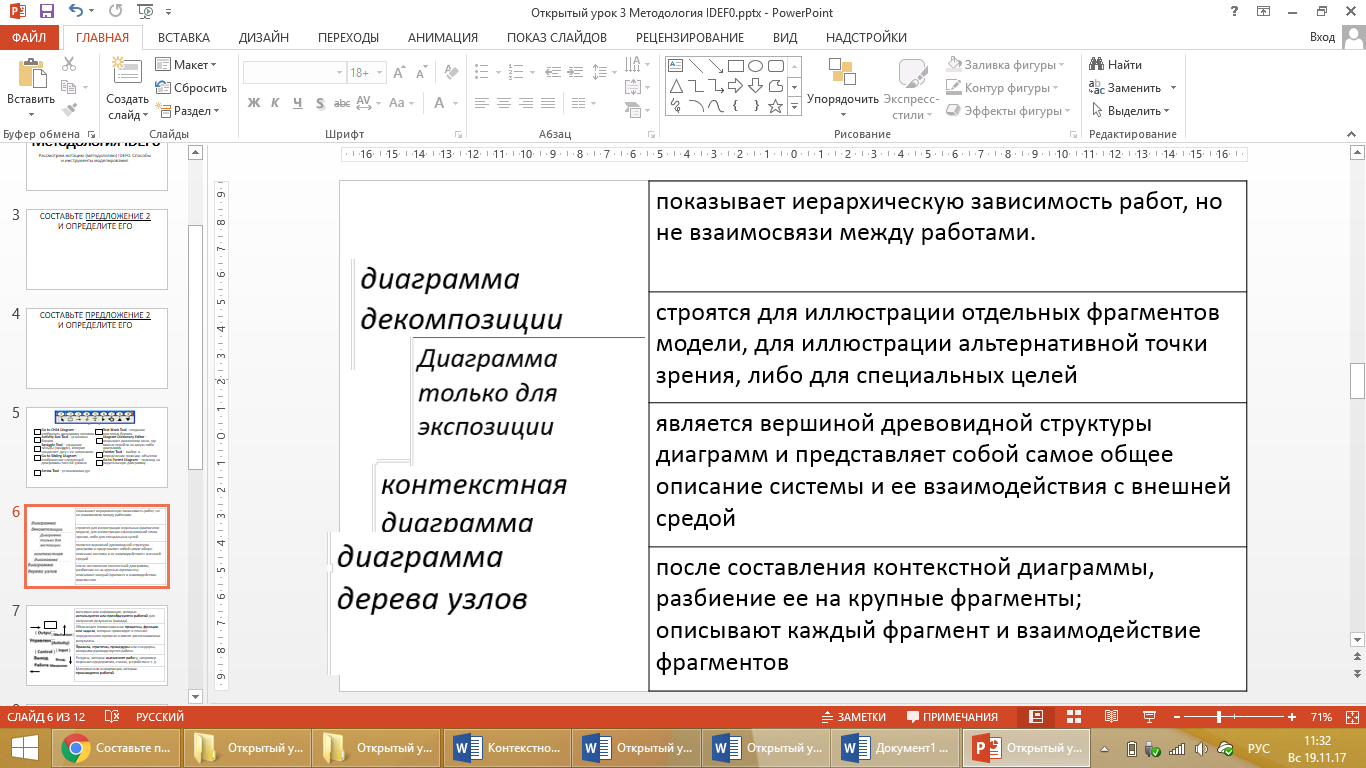Select the right arrow shape in gallery

(x=736, y=85)
